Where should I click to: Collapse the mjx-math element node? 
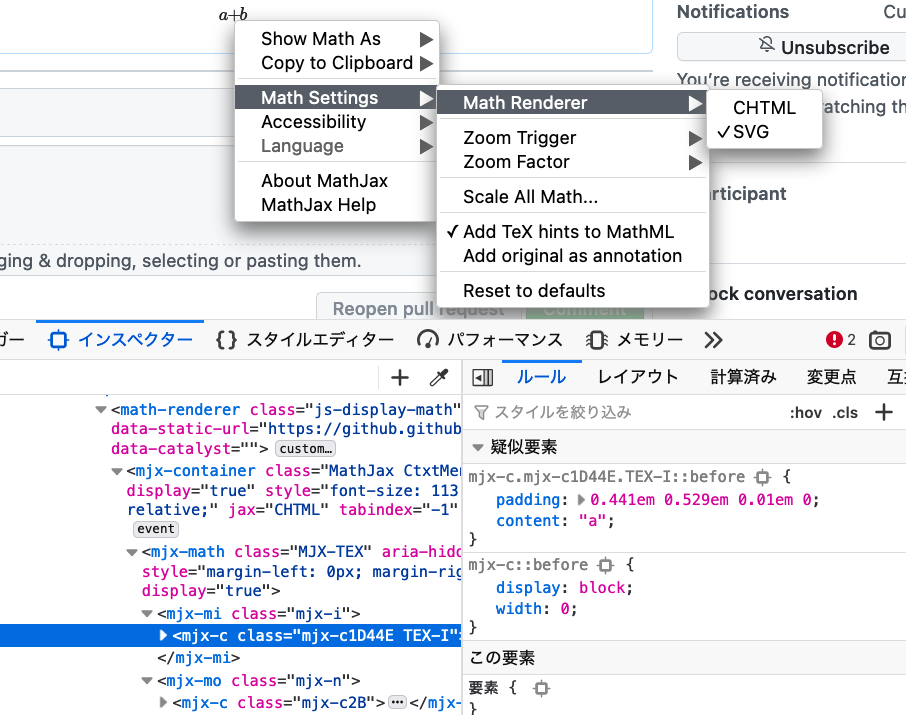[x=132, y=552]
